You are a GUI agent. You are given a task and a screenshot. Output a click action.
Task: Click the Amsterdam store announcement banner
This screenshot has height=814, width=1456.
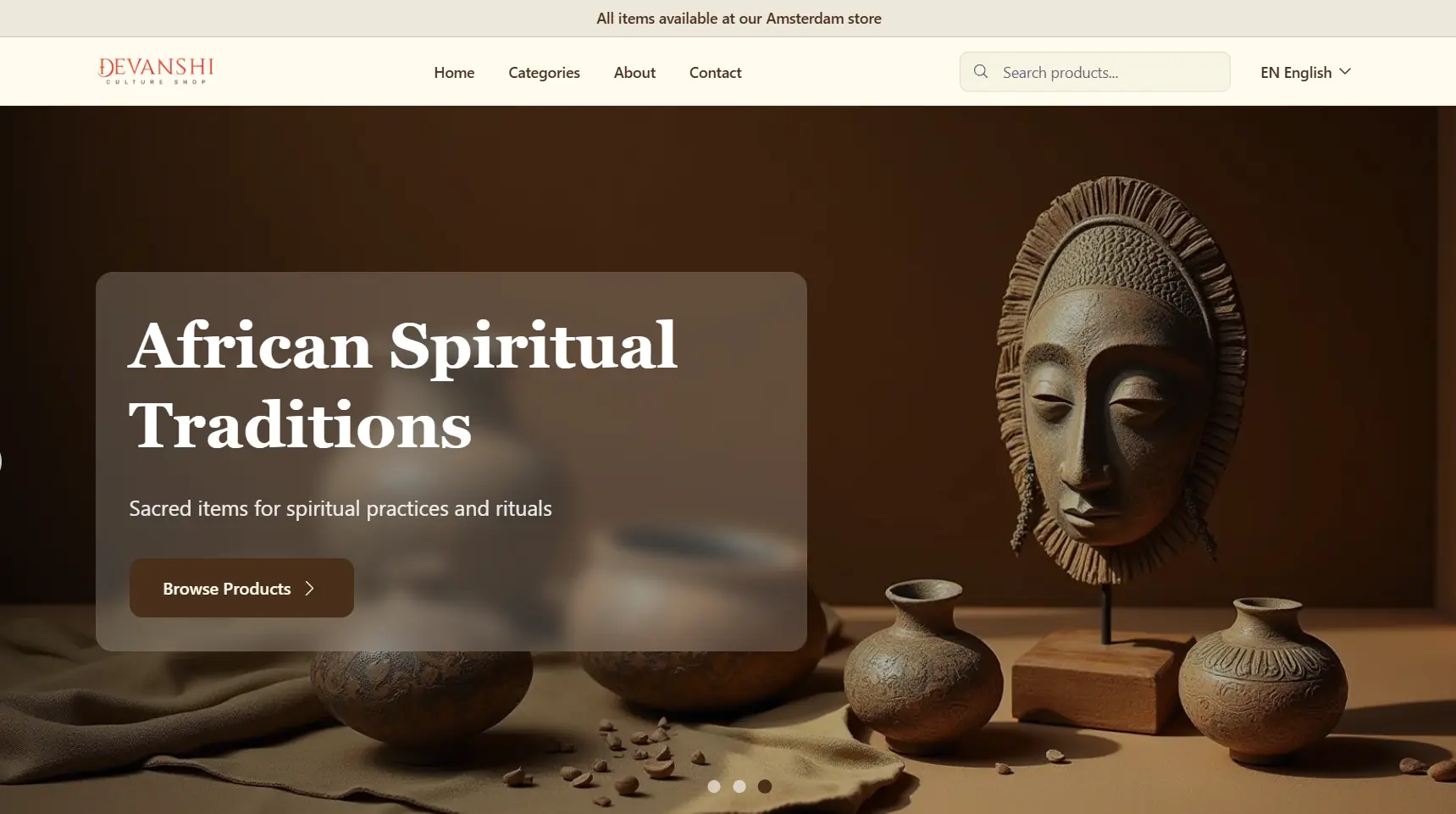coord(739,19)
